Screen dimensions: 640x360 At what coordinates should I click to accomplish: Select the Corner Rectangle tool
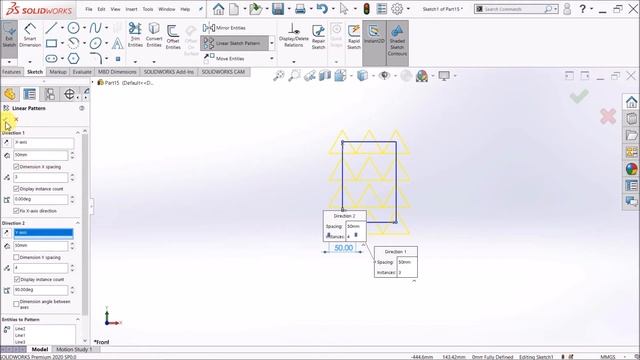(51, 43)
